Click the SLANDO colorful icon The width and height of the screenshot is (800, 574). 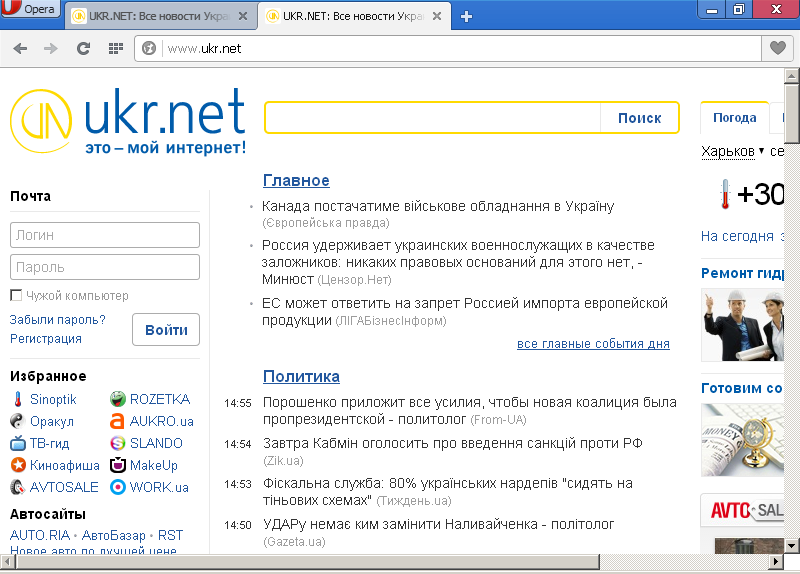118,443
